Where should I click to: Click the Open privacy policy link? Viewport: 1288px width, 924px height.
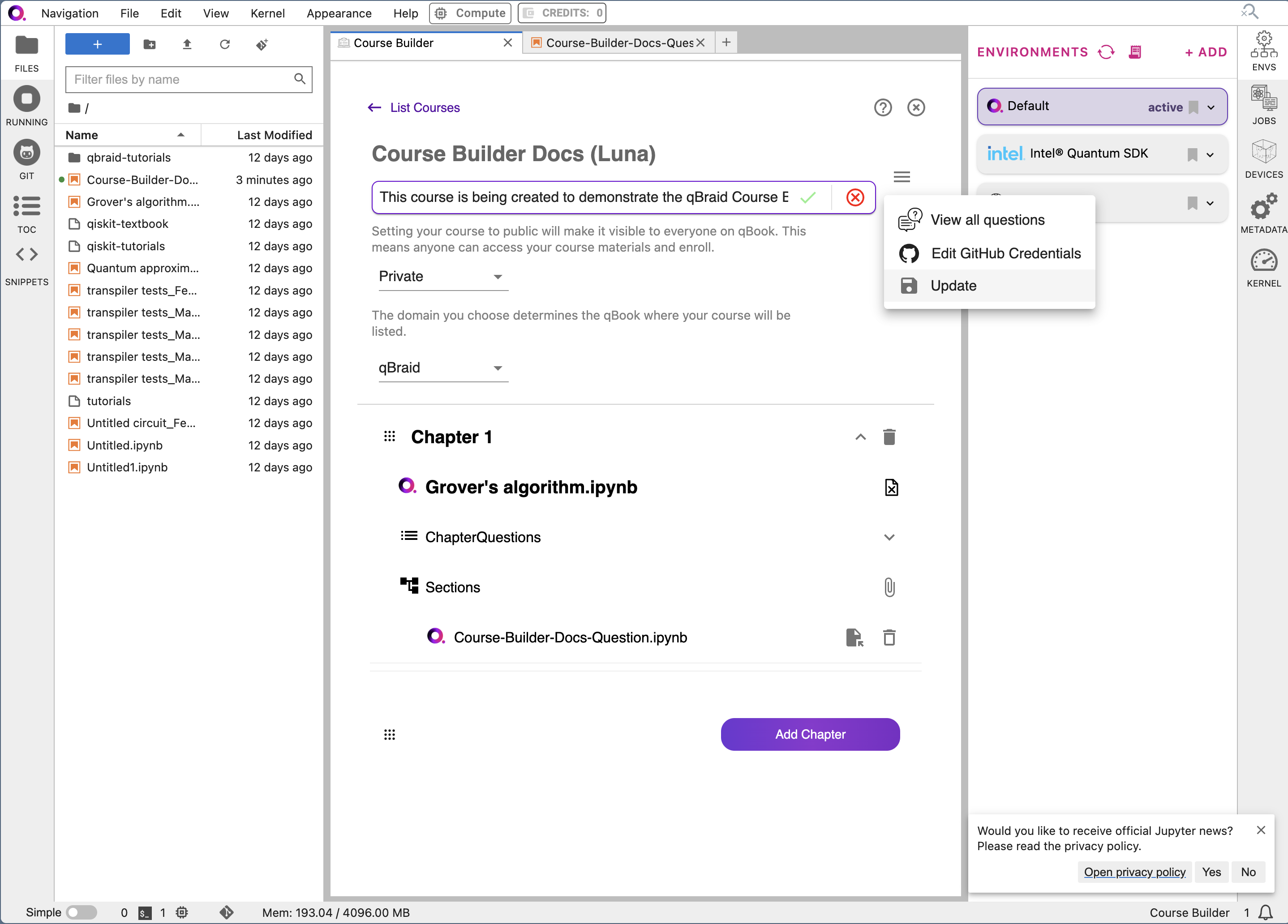tap(1134, 873)
